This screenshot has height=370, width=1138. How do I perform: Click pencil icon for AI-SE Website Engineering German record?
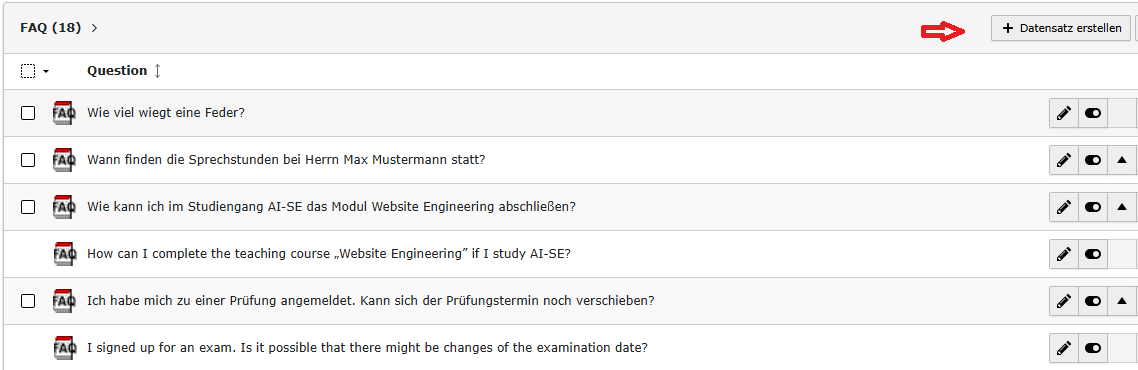tap(1064, 207)
